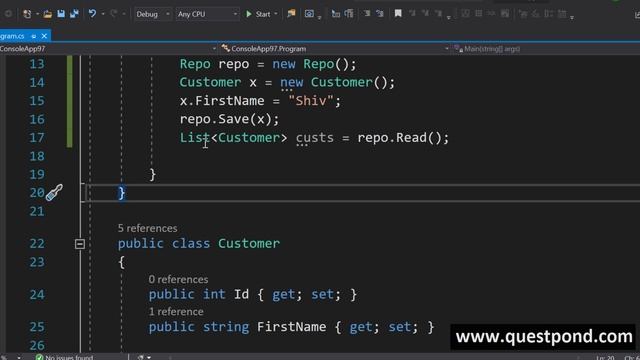The width and height of the screenshot is (640, 360).
Task: Click the Undo arrow icon
Action: tap(92, 14)
